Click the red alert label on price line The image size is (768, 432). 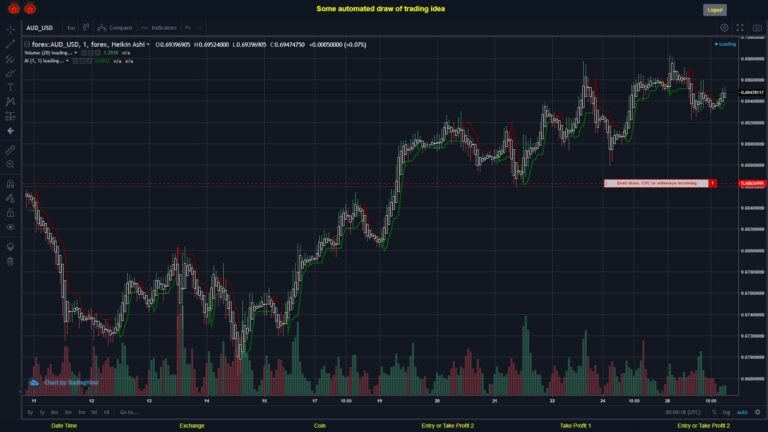(x=656, y=183)
